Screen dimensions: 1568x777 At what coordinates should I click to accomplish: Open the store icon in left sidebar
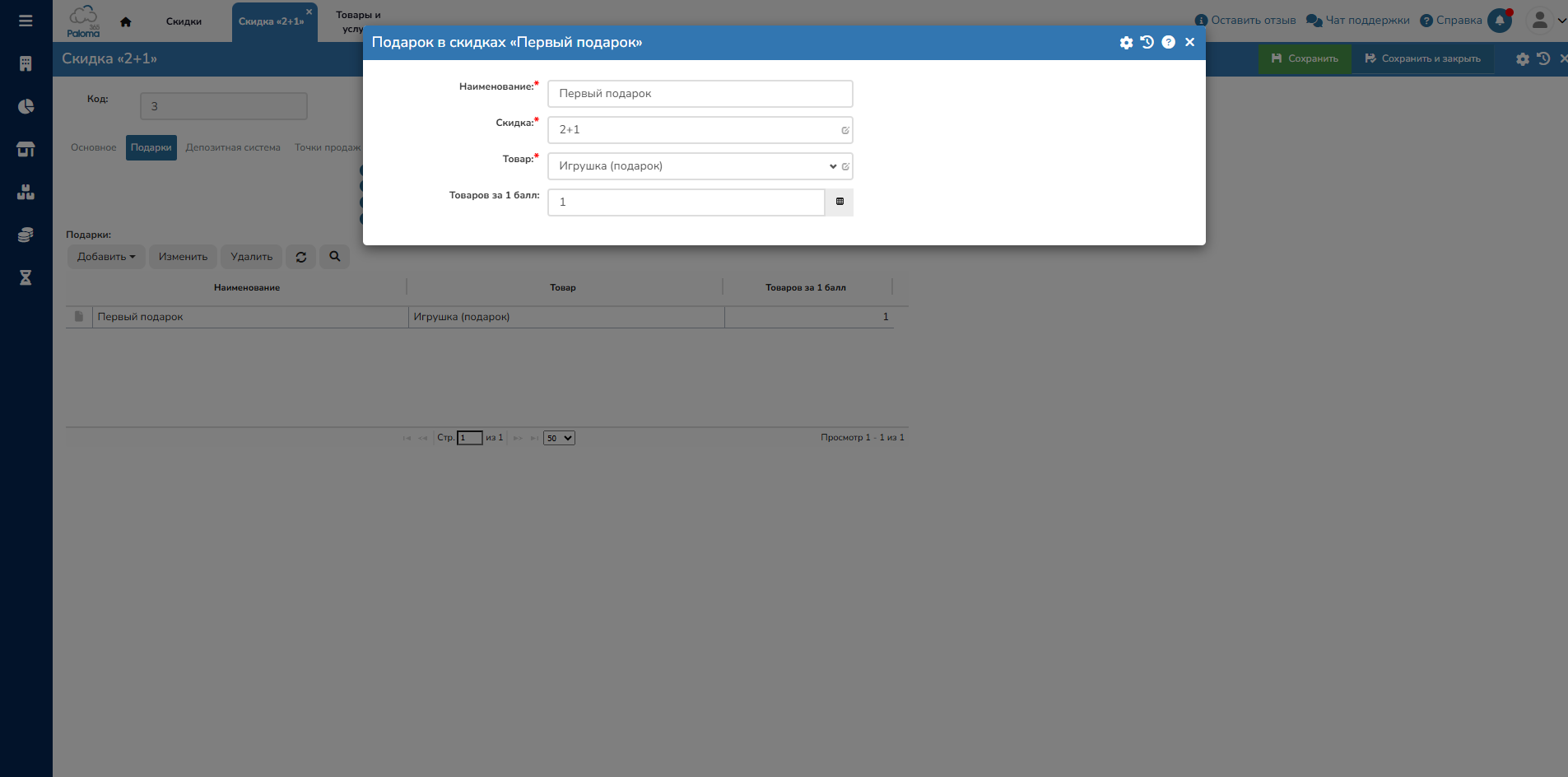tap(26, 149)
